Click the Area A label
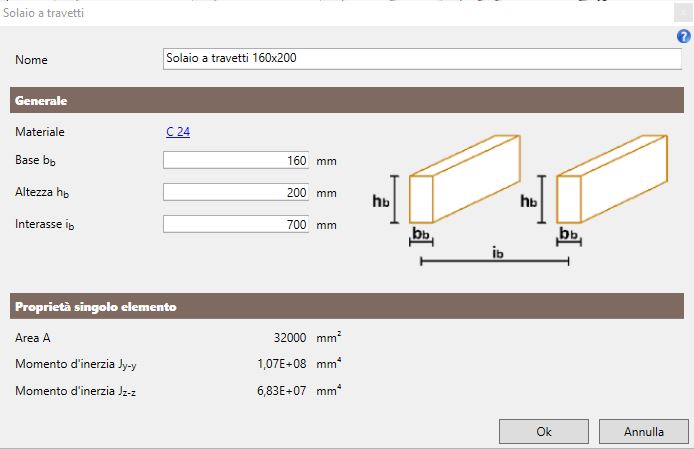Viewport: 694px width, 449px height. point(33,338)
